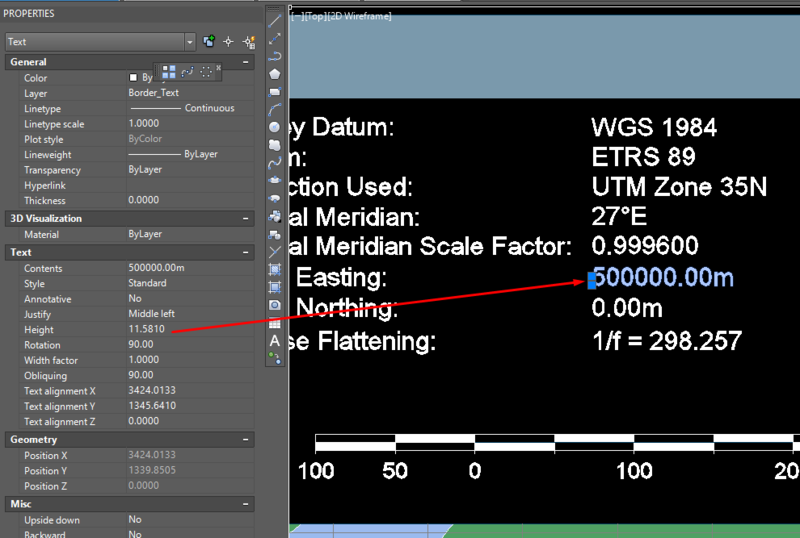Collapse the 3D Visualization section

[x=246, y=218]
